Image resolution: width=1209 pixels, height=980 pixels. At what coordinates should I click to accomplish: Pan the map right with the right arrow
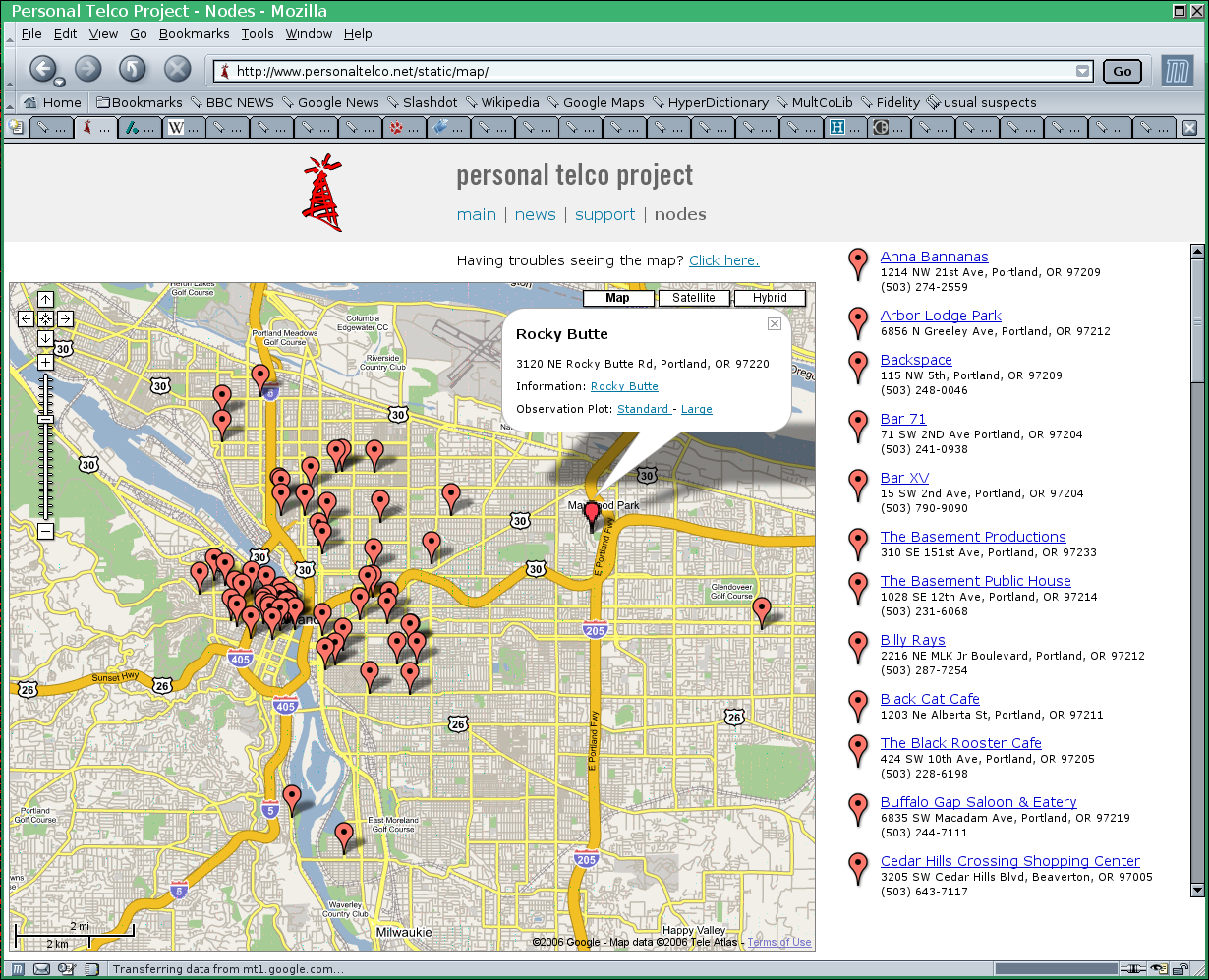(65, 318)
